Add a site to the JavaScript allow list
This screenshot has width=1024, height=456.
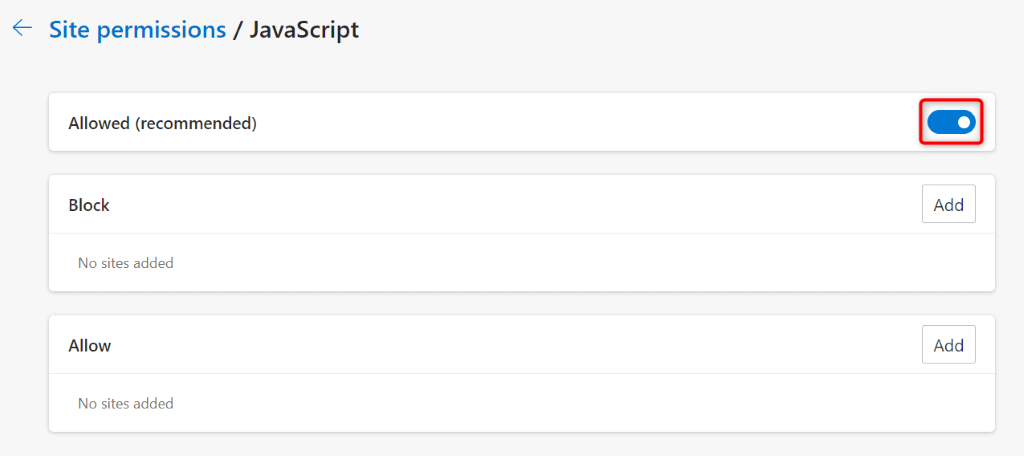948,345
